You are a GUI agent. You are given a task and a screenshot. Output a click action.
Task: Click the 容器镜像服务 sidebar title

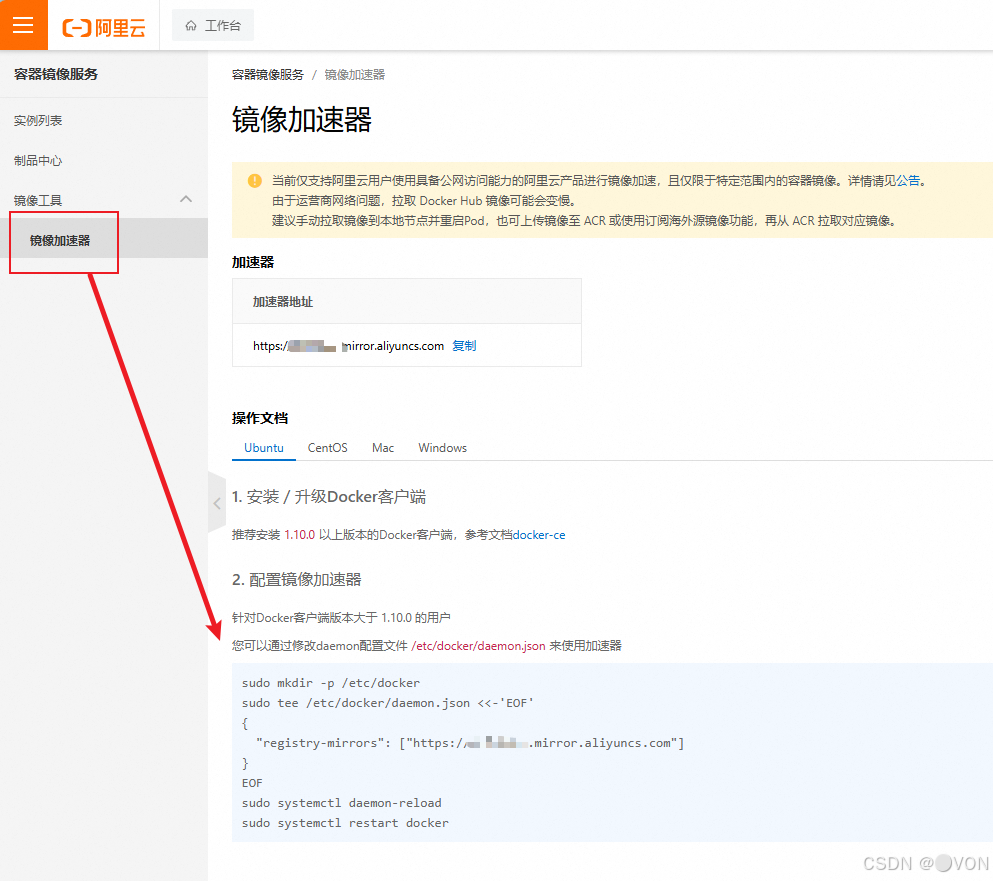(x=56, y=74)
